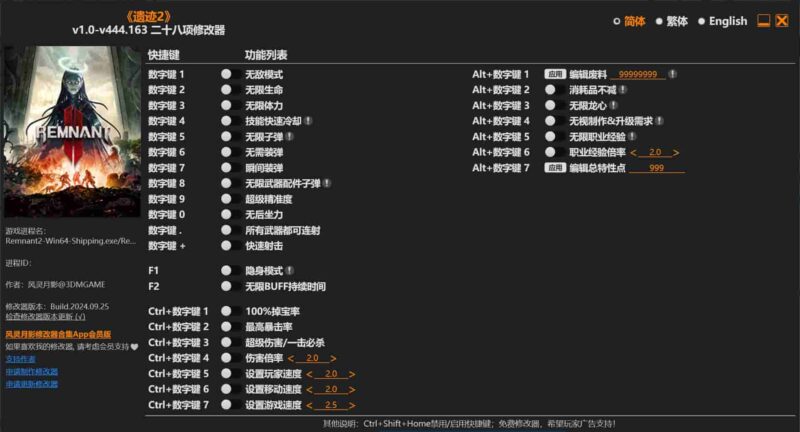Click hotkey label Alt+数字键 7
Viewport: 800px width, 432px height.
tap(501, 168)
